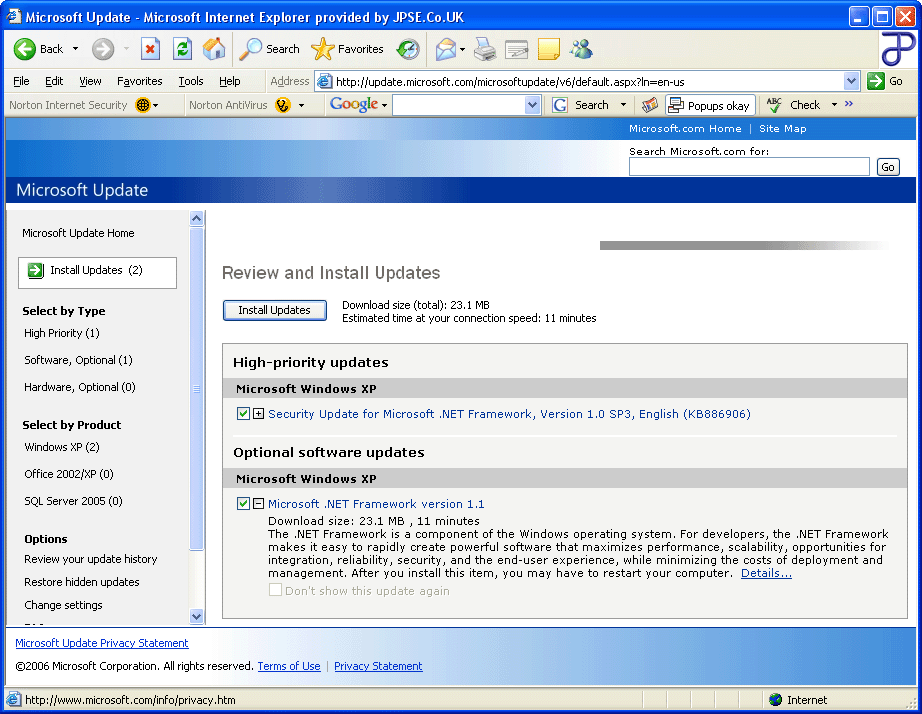Open the Back button history dropdown arrow
The height and width of the screenshot is (714, 922).
[x=75, y=49]
